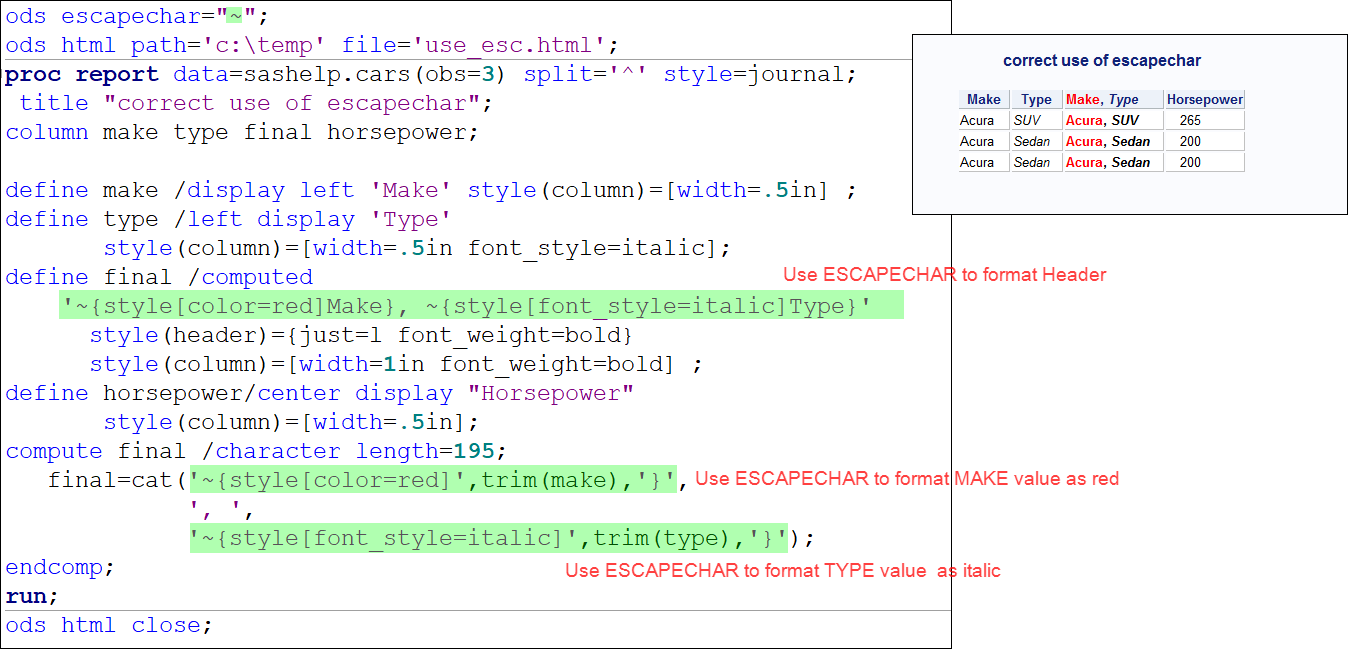The height and width of the screenshot is (649, 1348).
Task: Click the Type column header in output table
Action: [x=1036, y=99]
